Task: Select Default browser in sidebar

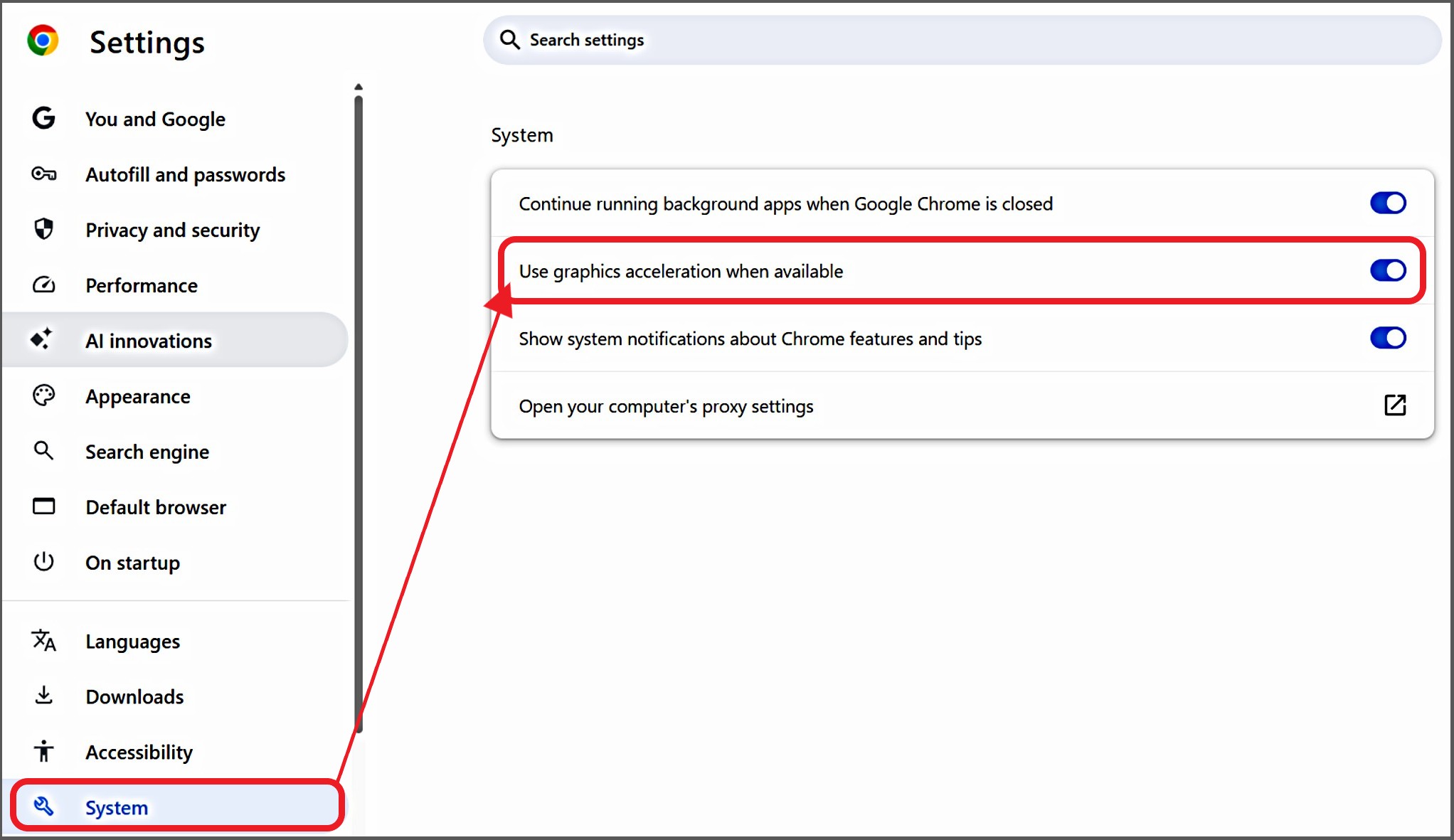Action: pyautogui.click(x=156, y=508)
